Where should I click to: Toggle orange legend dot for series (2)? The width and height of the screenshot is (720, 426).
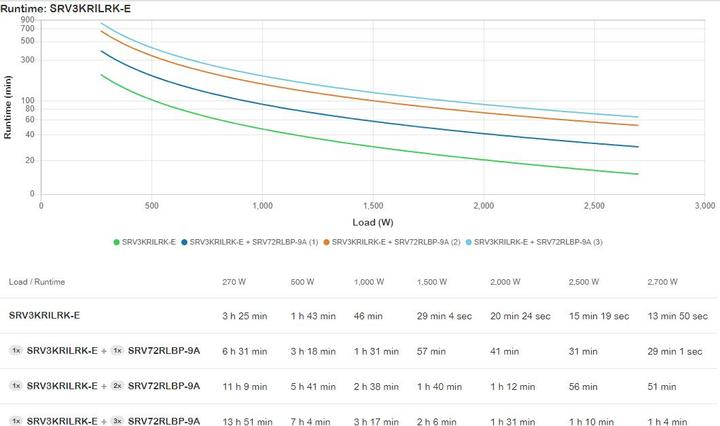click(x=325, y=242)
